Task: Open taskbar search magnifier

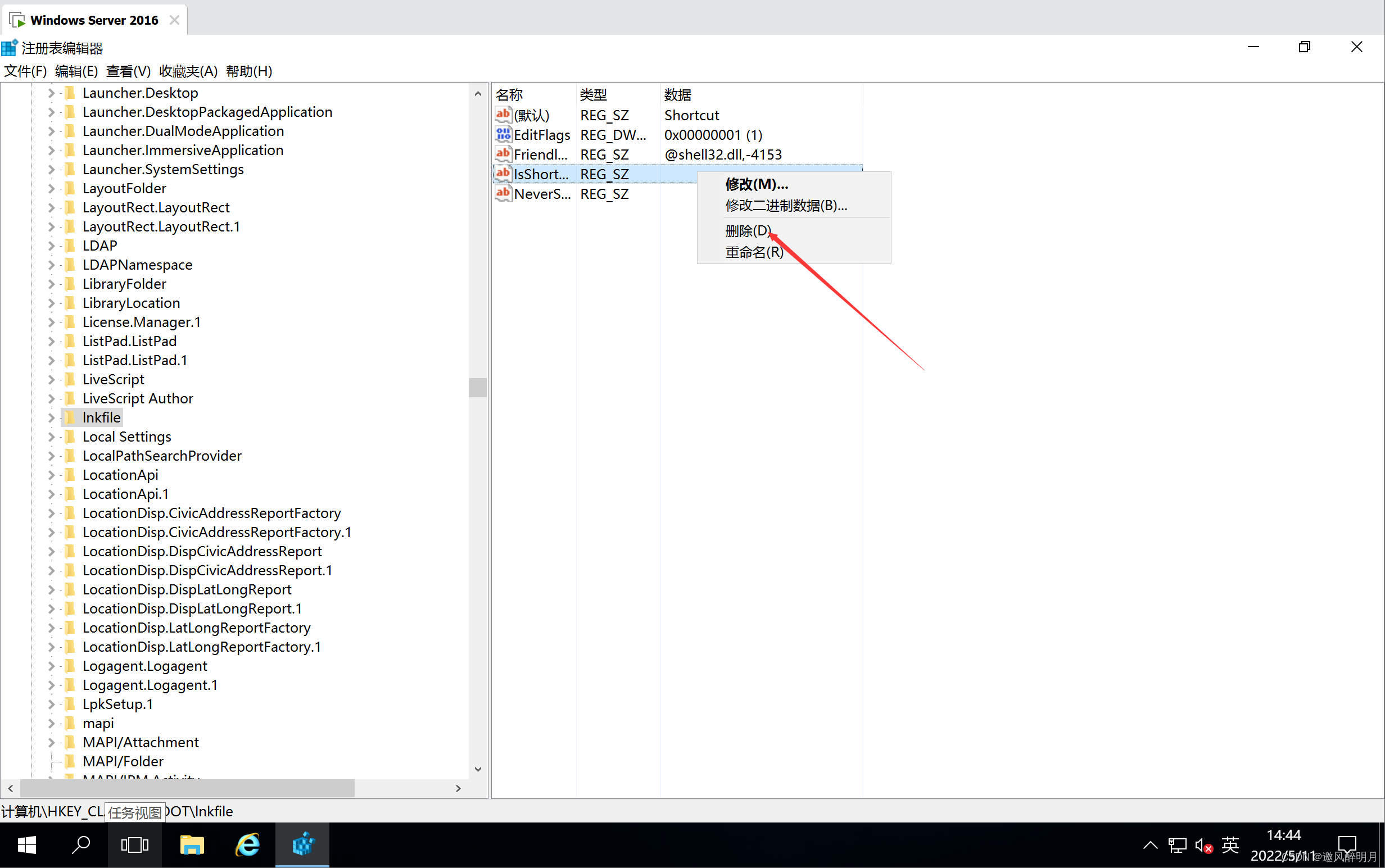Action: tap(81, 845)
